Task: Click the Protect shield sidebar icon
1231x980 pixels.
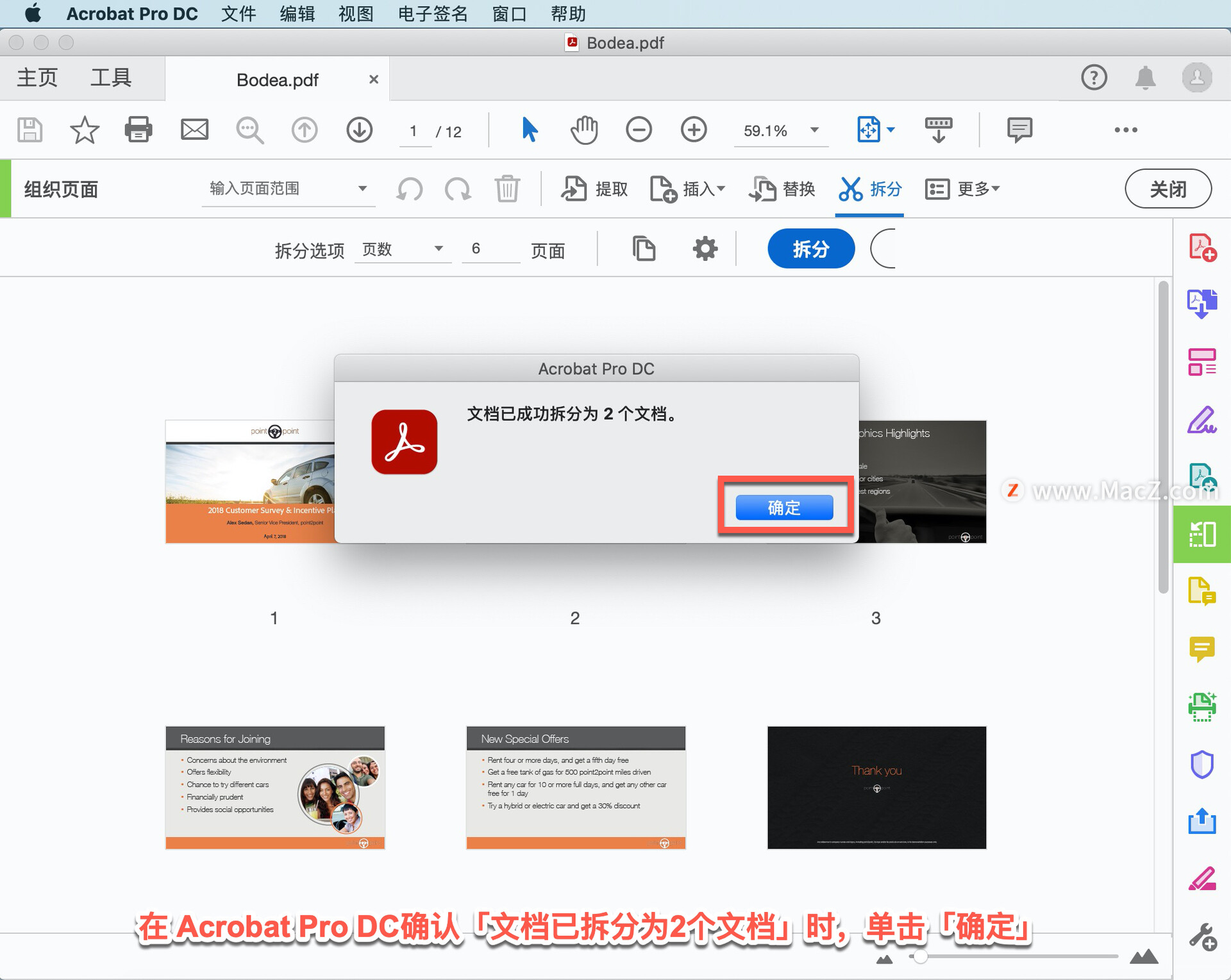Action: (1201, 764)
